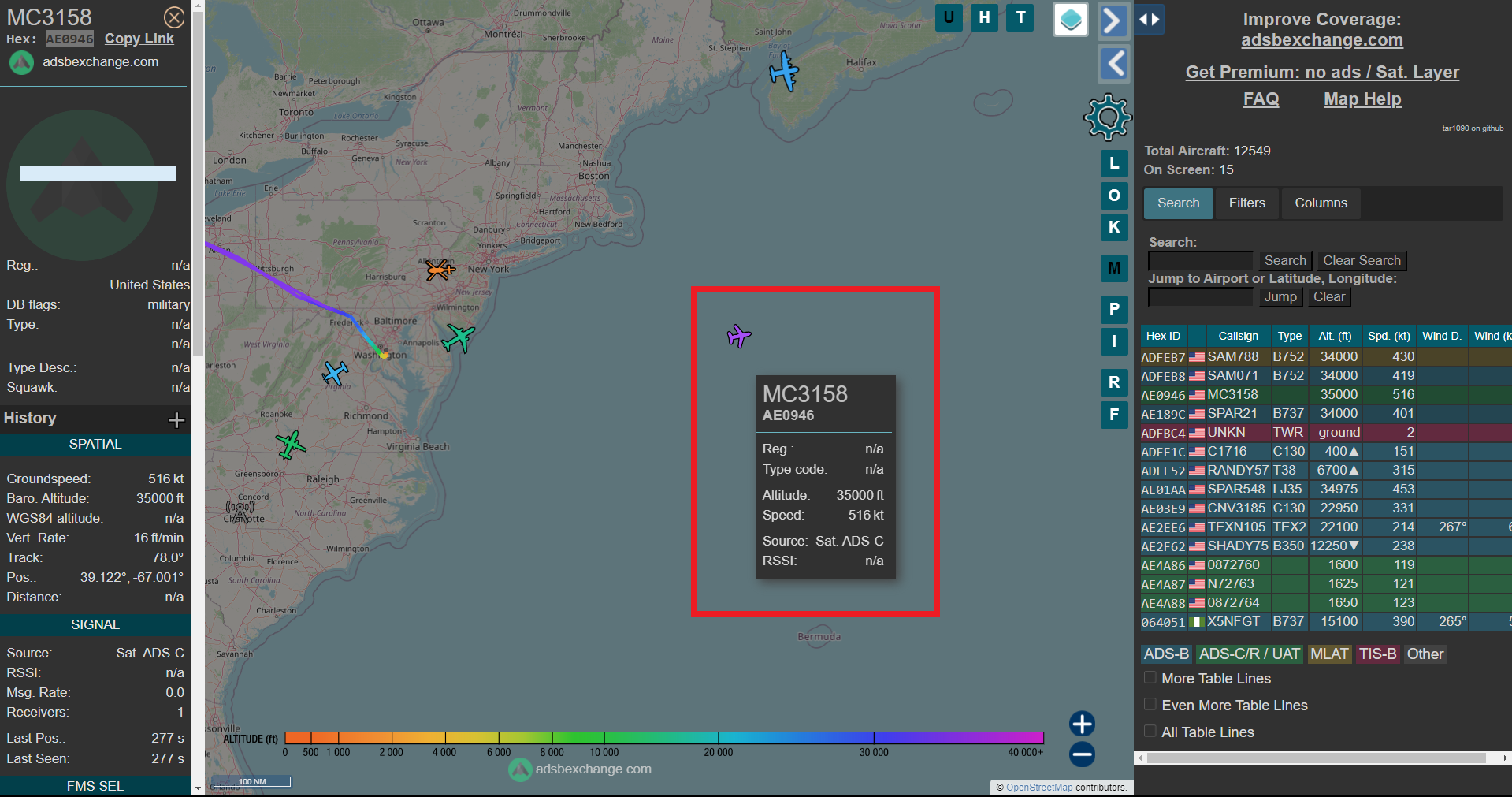
Task: Click the Clear button beside Jump
Action: (1329, 297)
